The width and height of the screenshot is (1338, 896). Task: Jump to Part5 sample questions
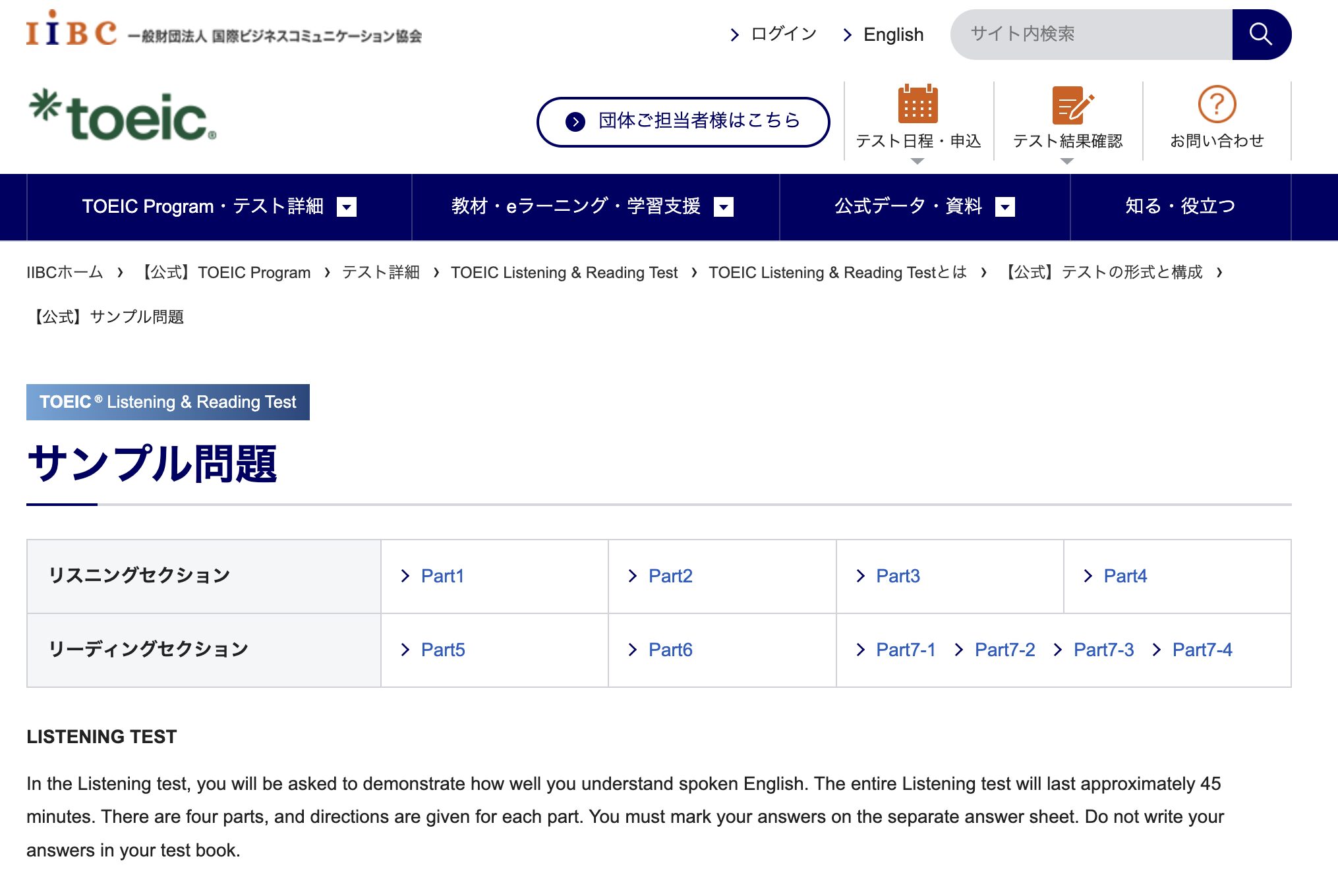pyautogui.click(x=443, y=650)
